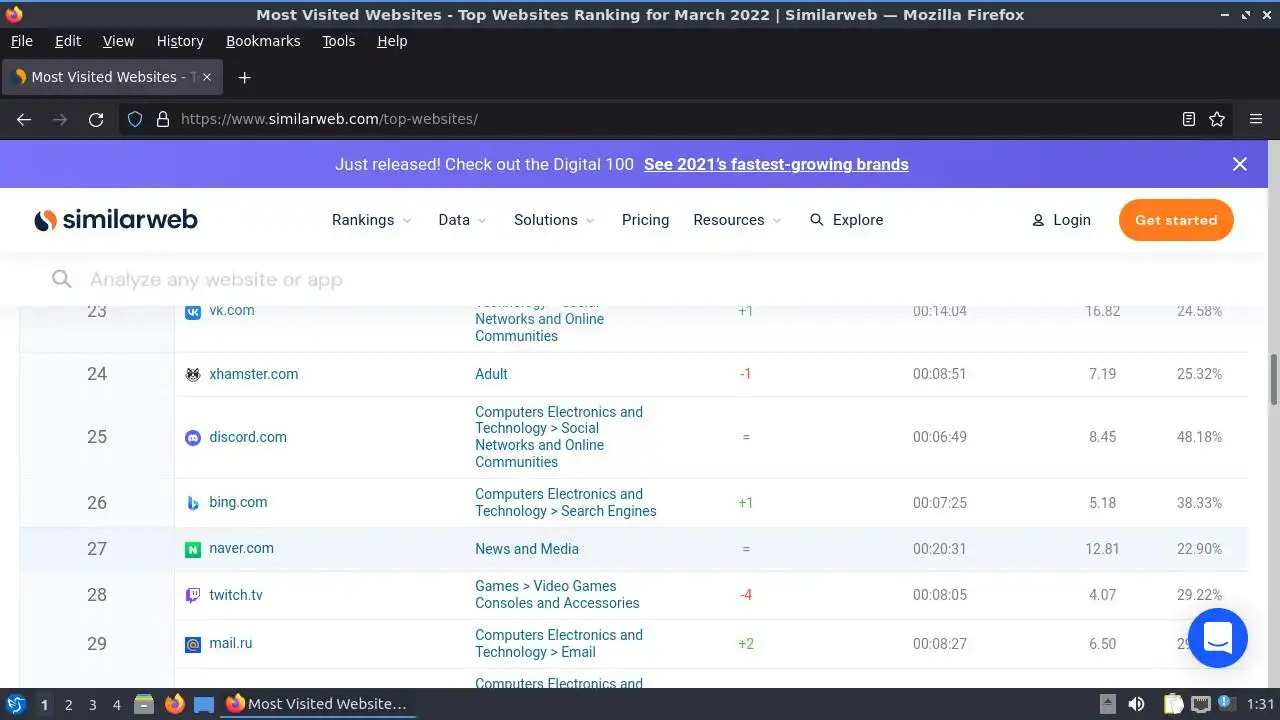Open the Tools menu
The height and width of the screenshot is (720, 1280).
[338, 41]
